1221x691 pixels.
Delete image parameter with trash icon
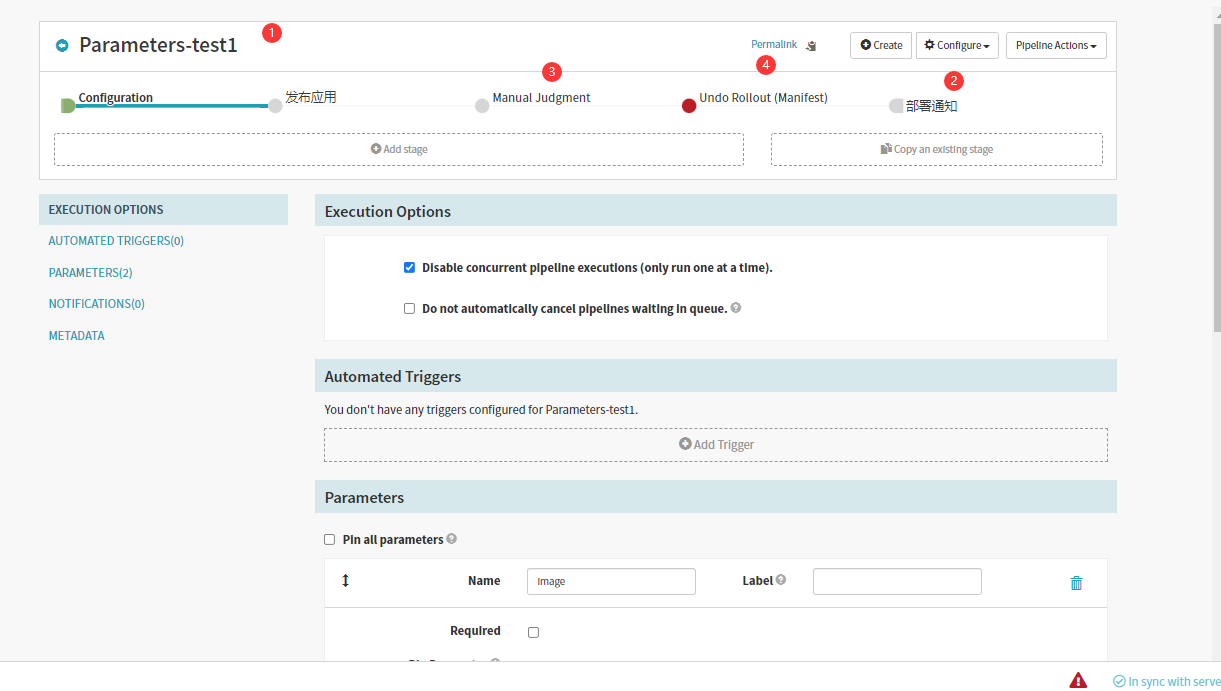[x=1076, y=583]
